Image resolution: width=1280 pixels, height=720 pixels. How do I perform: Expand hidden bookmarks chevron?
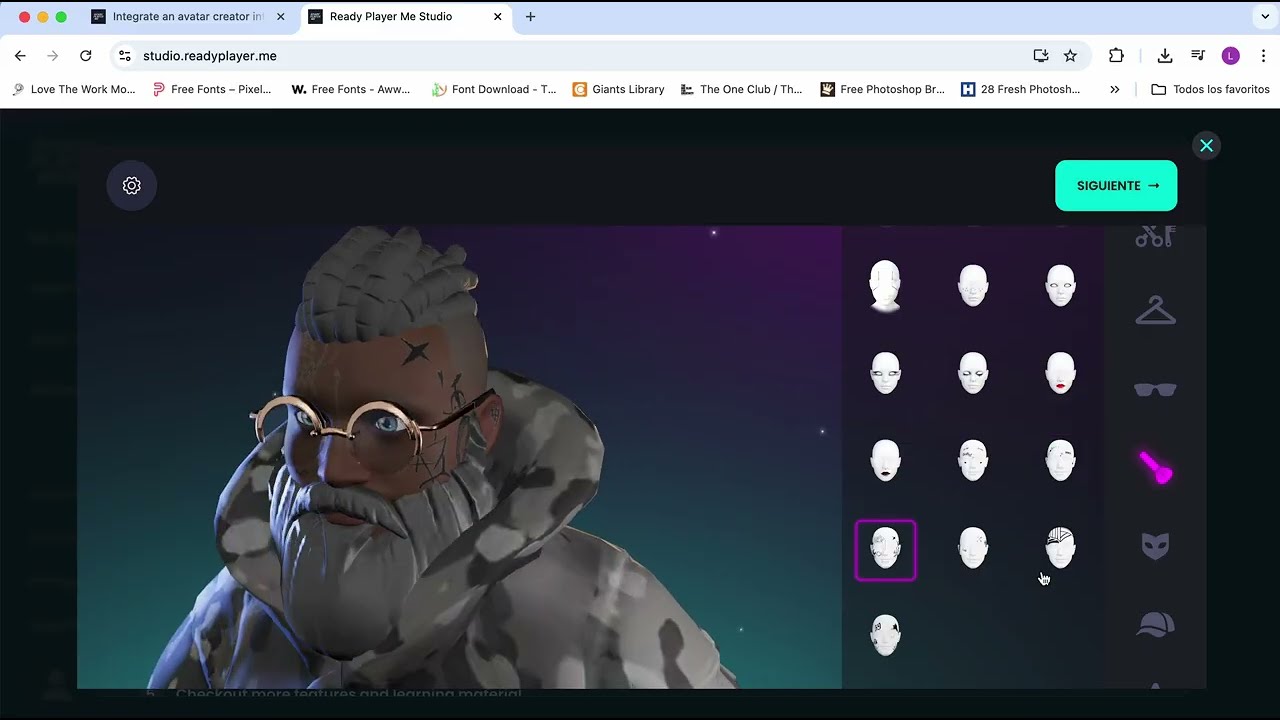coord(1114,89)
